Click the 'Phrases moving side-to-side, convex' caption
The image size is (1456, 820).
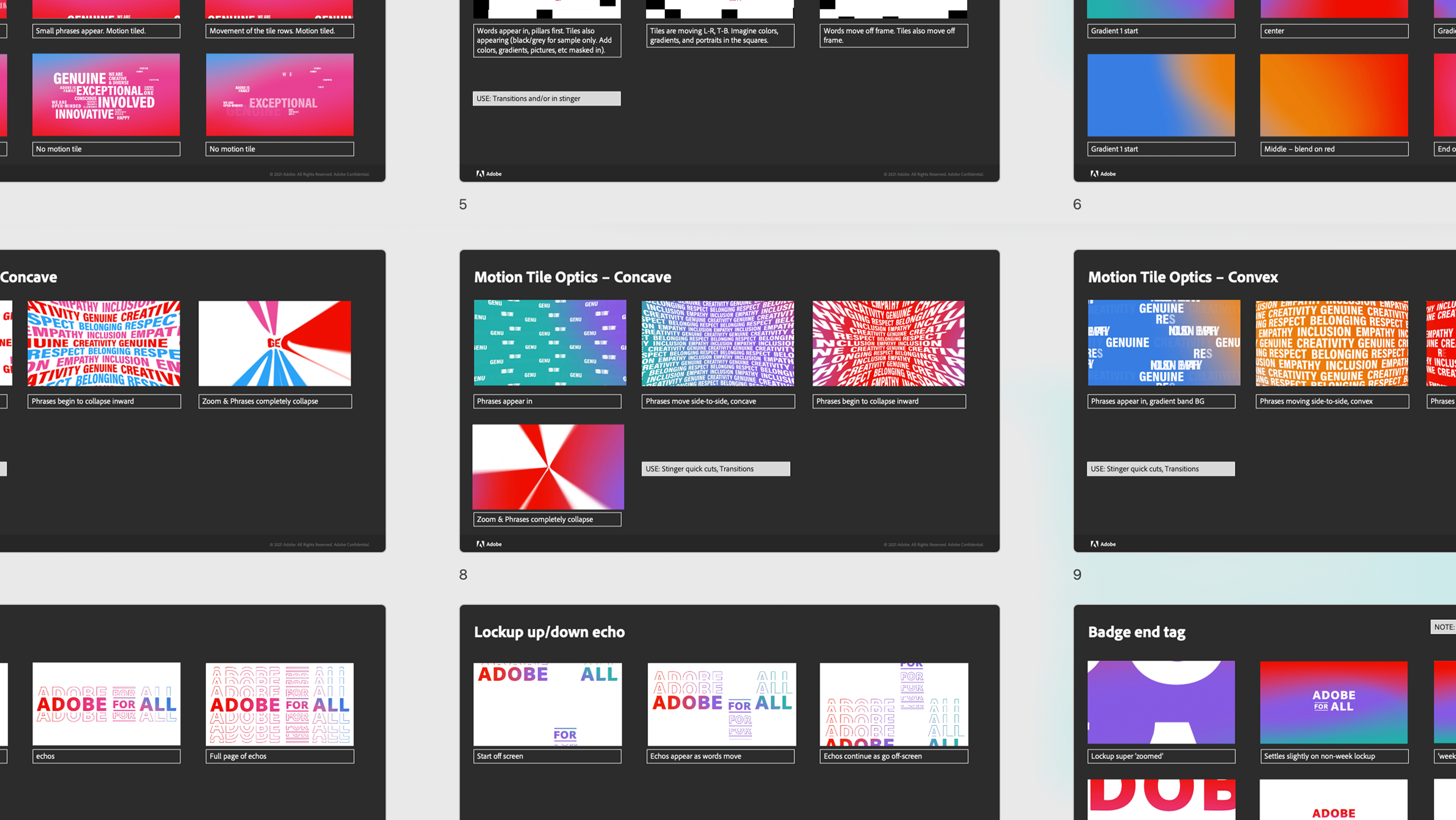[x=1332, y=401]
